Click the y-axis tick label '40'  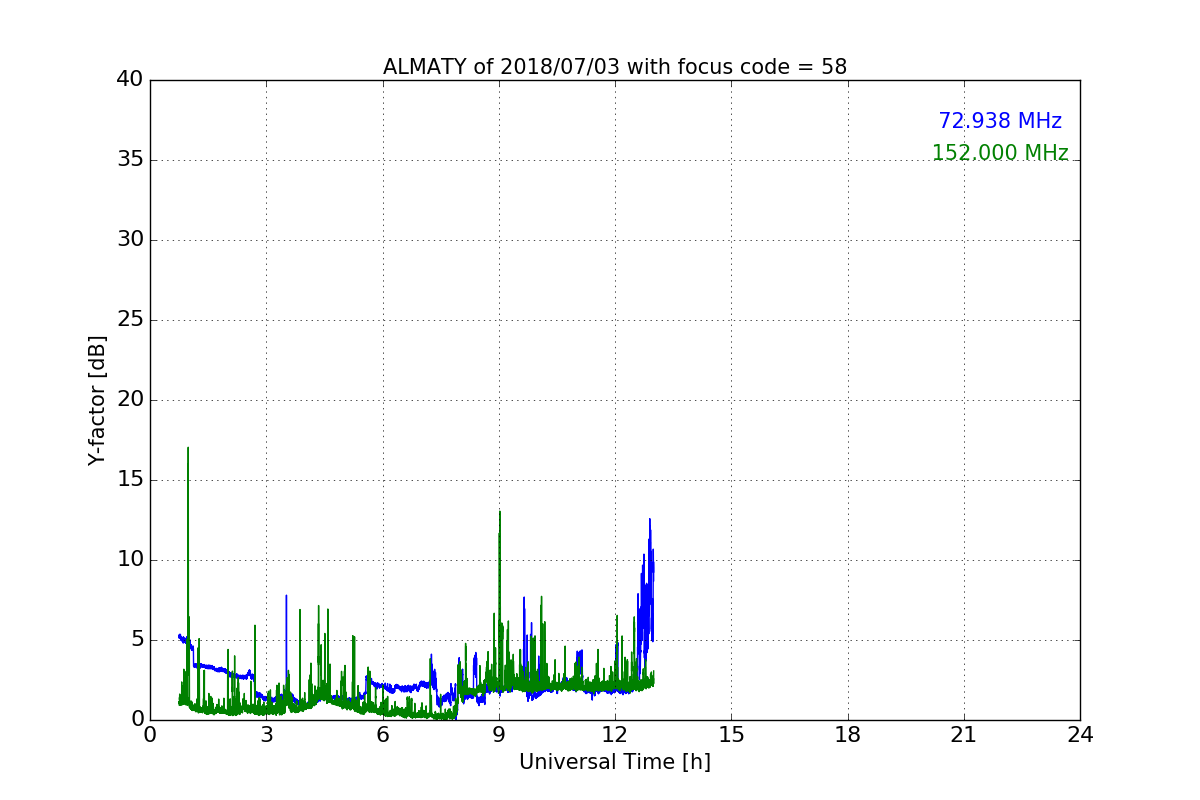[x=130, y=80]
